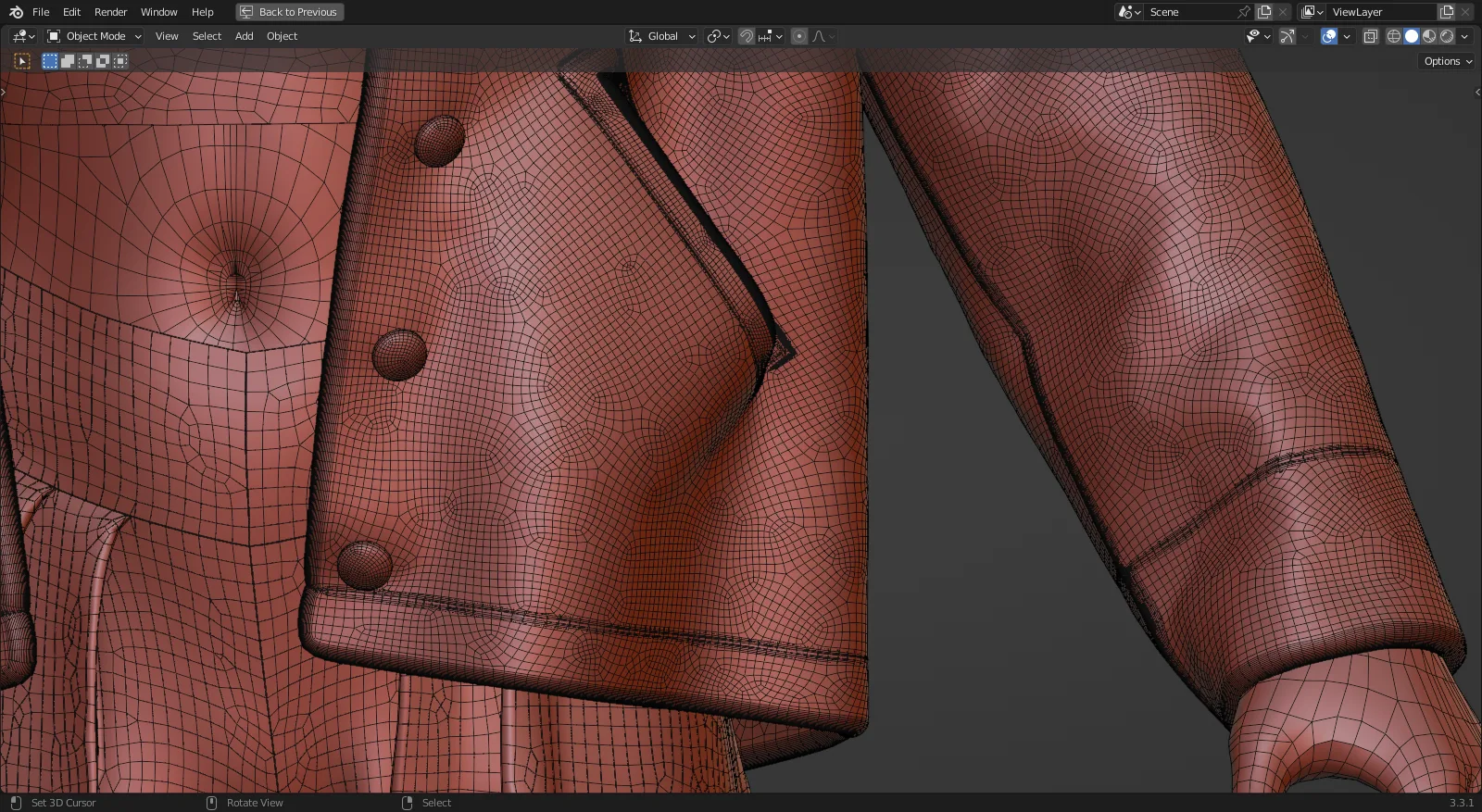Click the Back to Previous button
The image size is (1482, 812).
coord(290,12)
